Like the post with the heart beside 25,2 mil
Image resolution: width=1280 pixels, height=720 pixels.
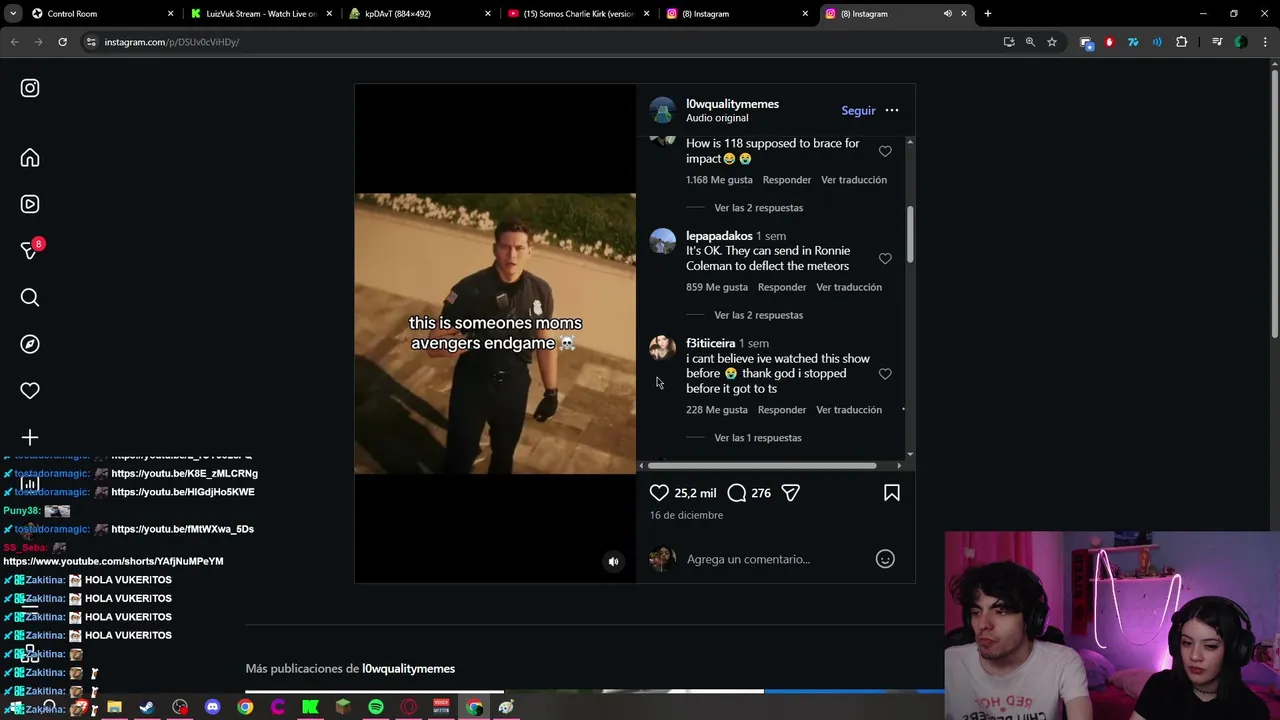pos(659,493)
